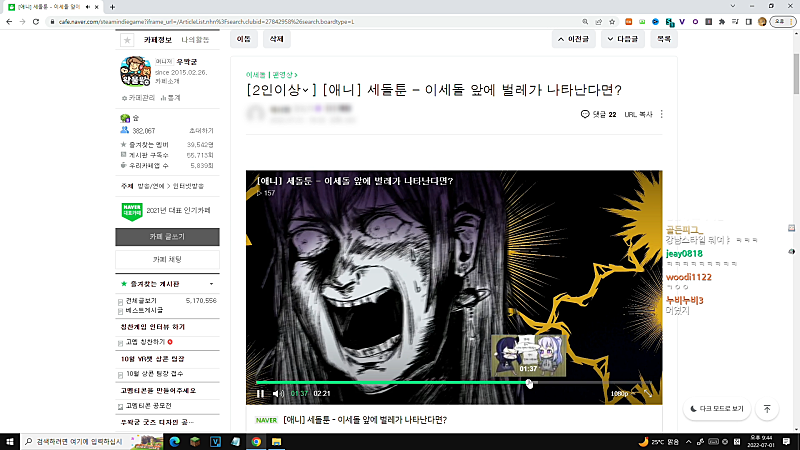Viewport: 800px width, 450px height.
Task: Go to next article with 다음글 button
Action: tap(622, 39)
